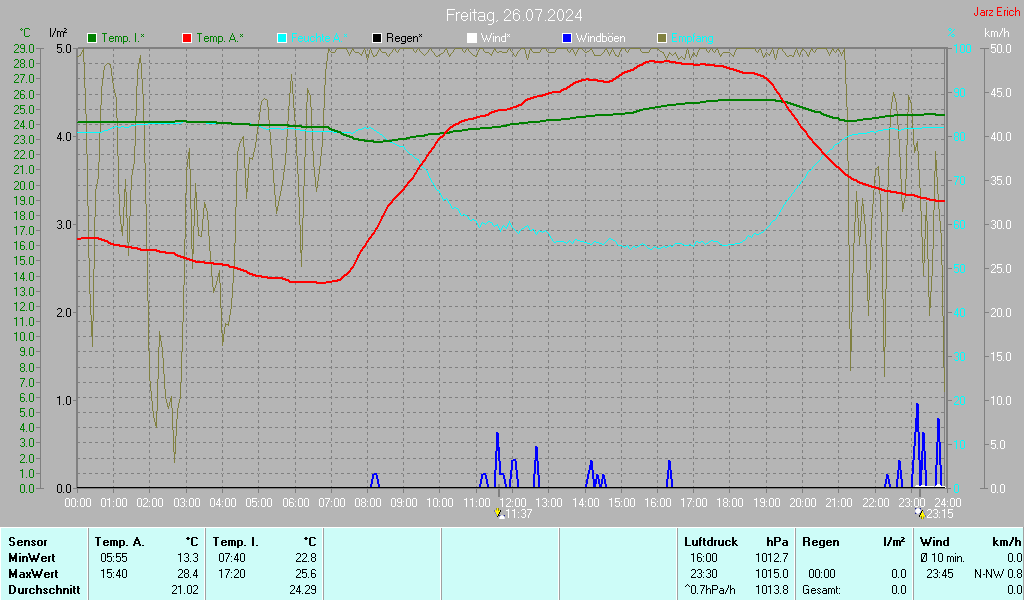Click the Jarz Erich label

pyautogui.click(x=996, y=13)
